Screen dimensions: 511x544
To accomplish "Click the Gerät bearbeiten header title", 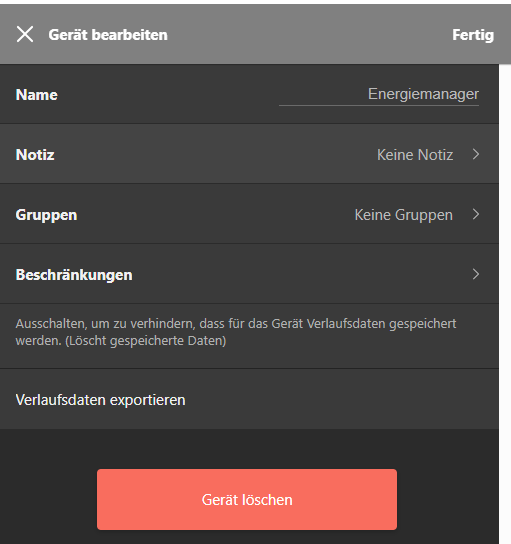I will (x=108, y=35).
